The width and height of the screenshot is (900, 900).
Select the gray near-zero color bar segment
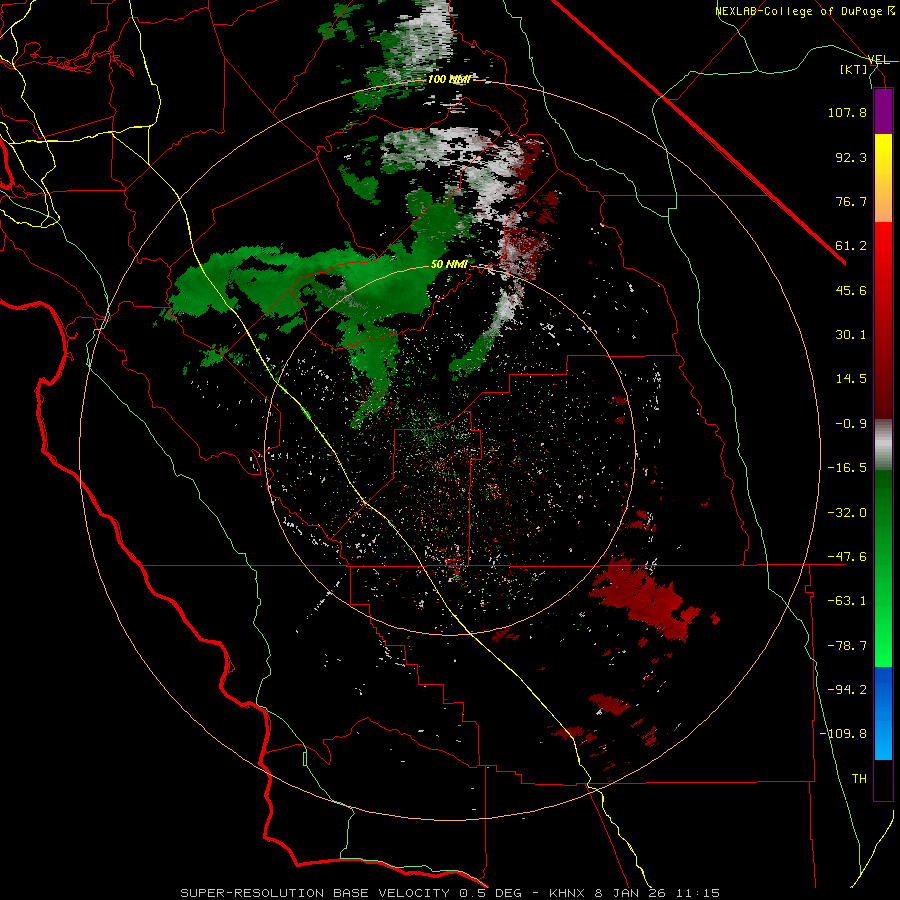[x=883, y=445]
